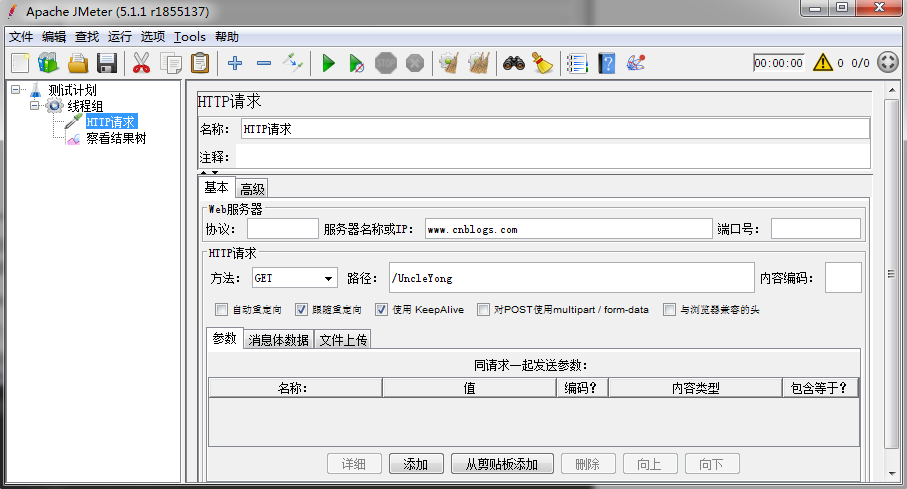
Task: Uncheck the 跟随重定向 checkbox
Action: click(301, 310)
